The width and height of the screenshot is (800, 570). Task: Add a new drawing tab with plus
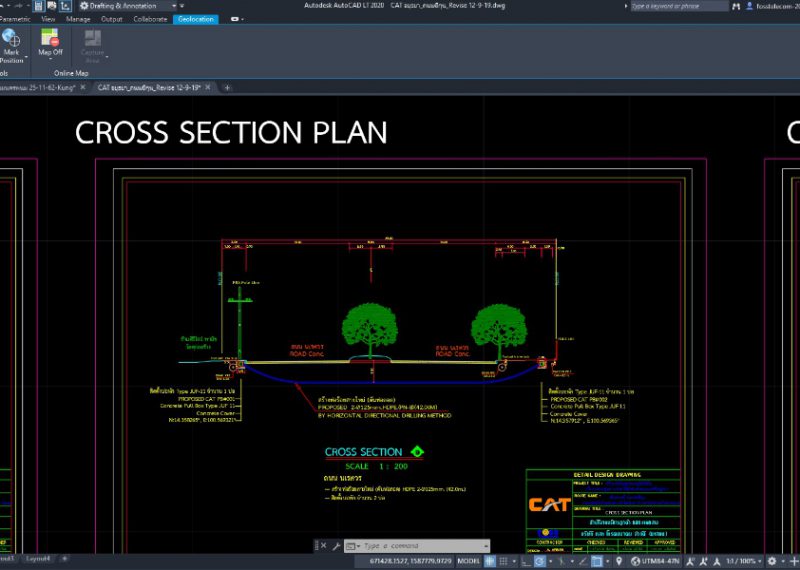pyautogui.click(x=227, y=88)
